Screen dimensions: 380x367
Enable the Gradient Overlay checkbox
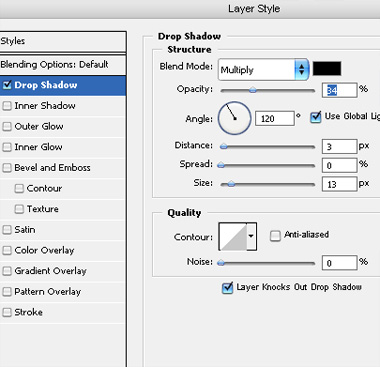click(7, 271)
